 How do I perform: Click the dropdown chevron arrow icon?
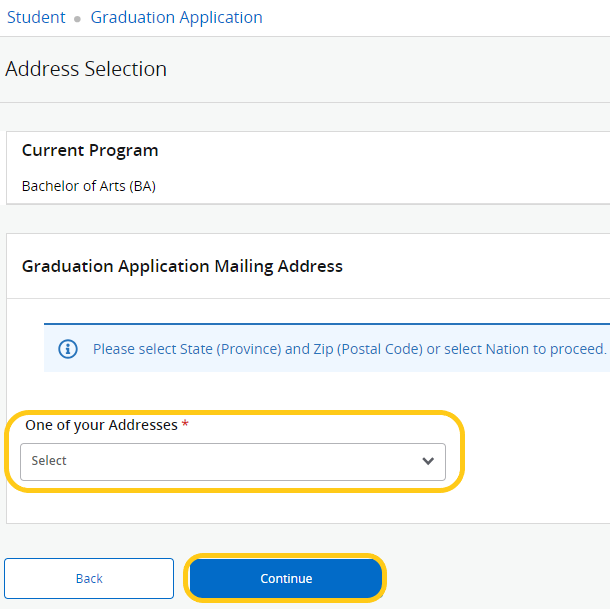(x=428, y=461)
